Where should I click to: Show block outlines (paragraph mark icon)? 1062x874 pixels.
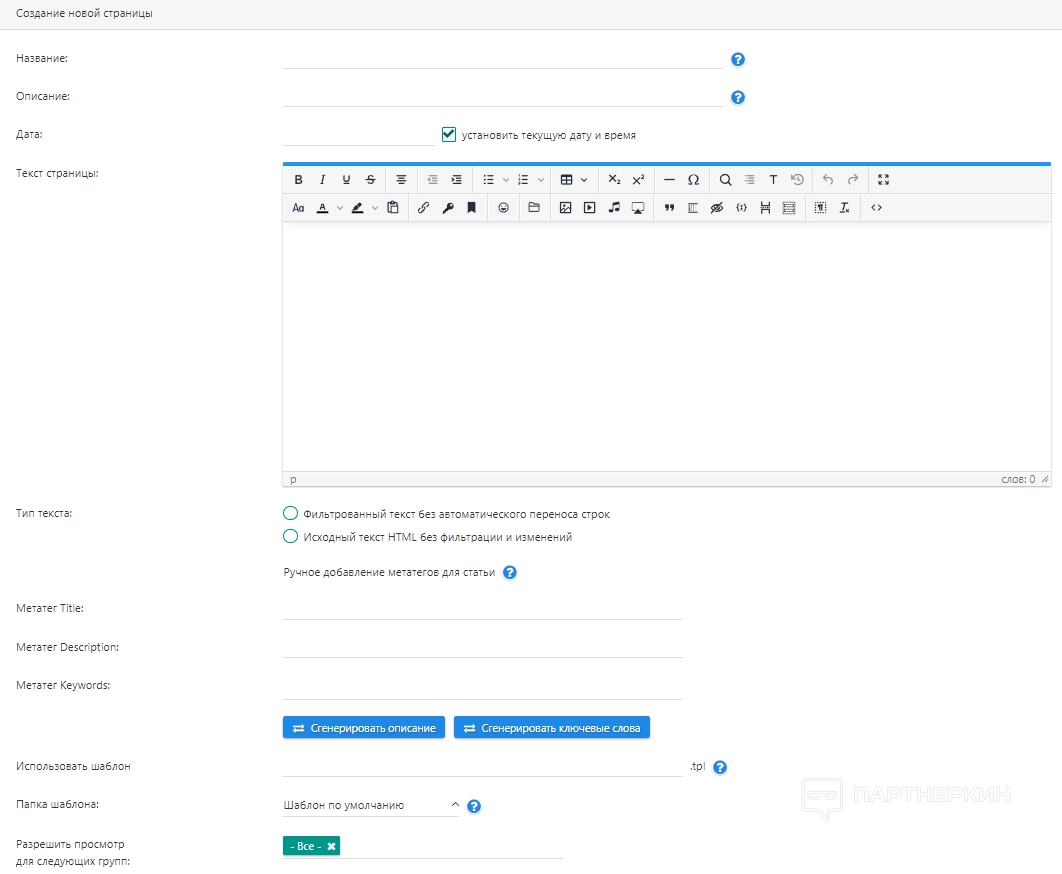[820, 208]
